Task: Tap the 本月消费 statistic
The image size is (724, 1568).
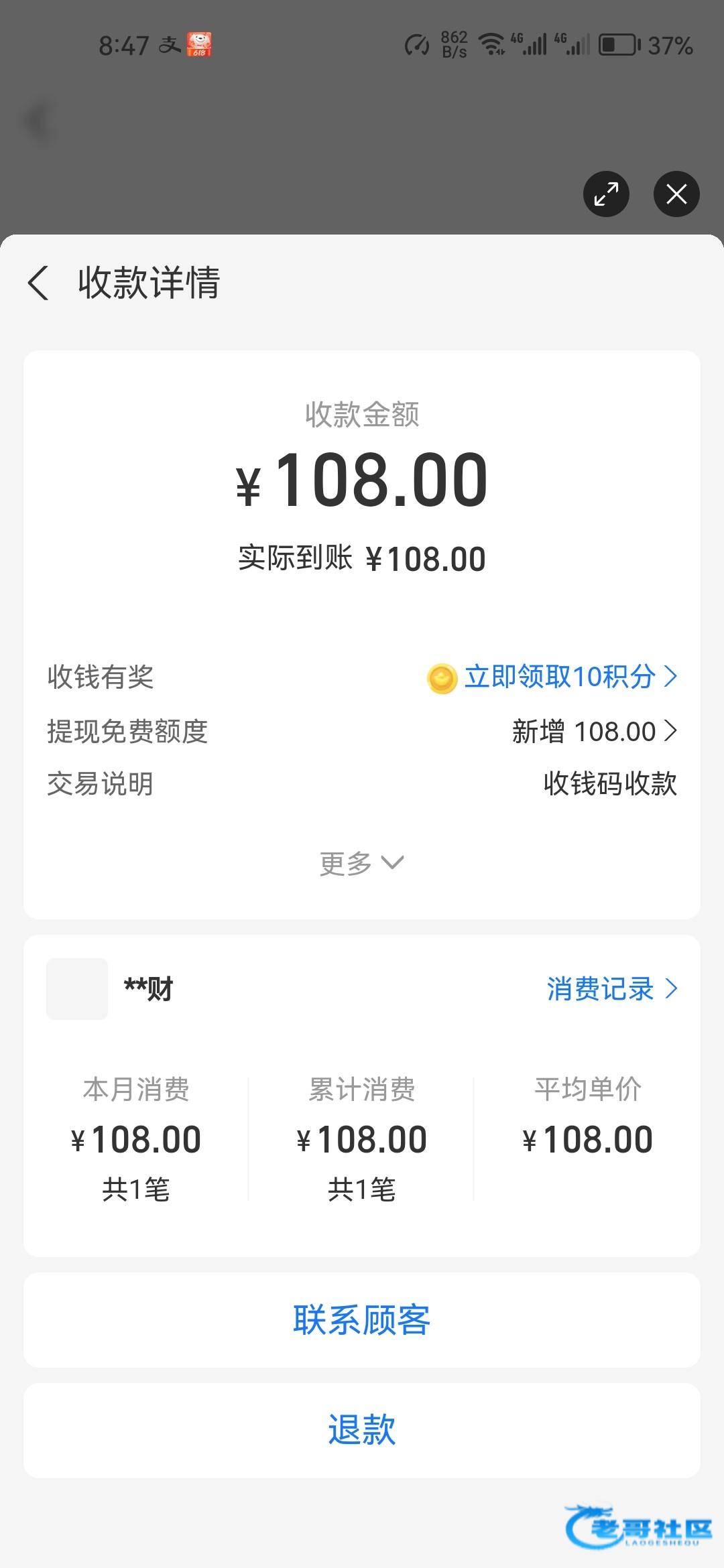Action: 136,1138
